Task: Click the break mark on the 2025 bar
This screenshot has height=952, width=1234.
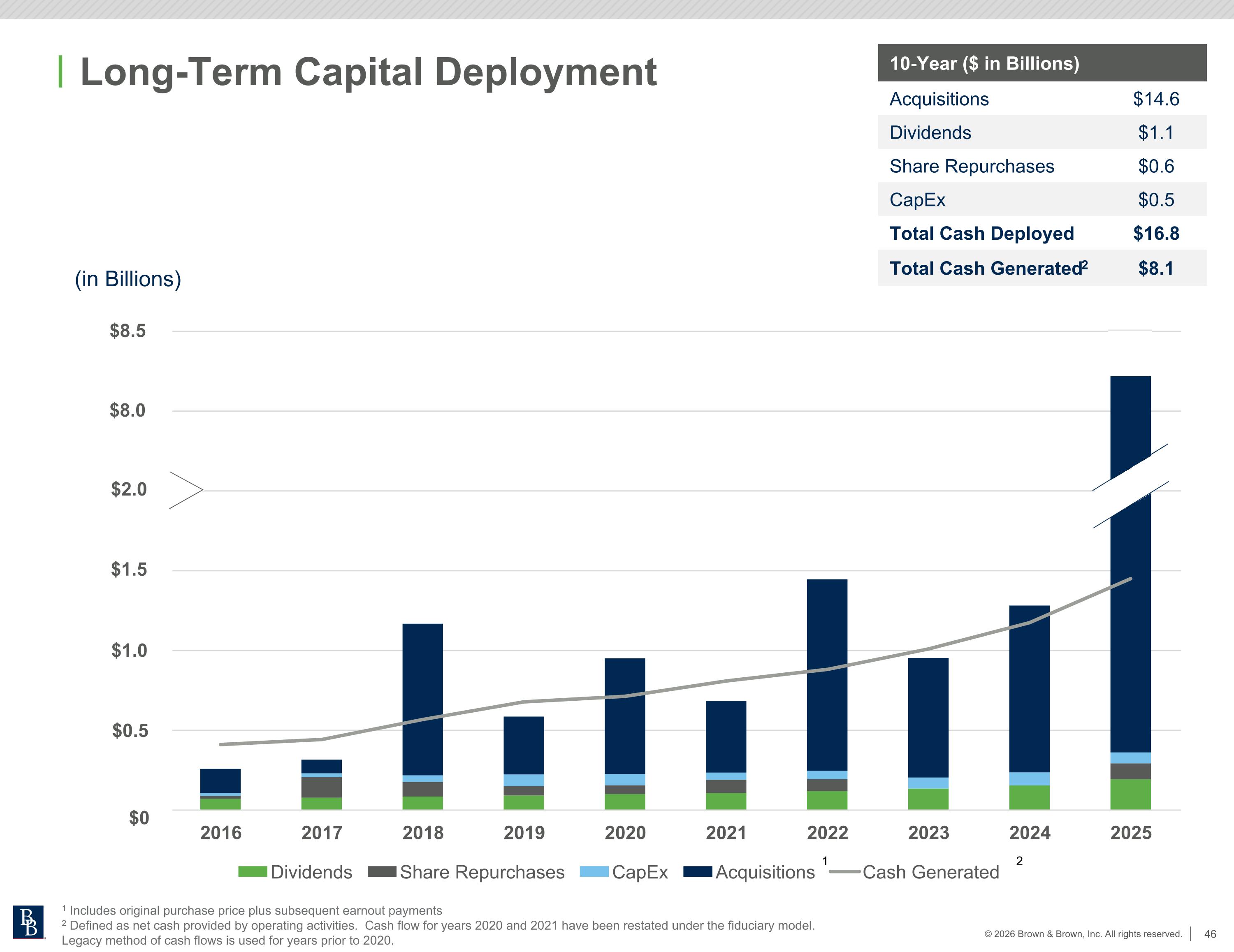Action: coord(1130,486)
